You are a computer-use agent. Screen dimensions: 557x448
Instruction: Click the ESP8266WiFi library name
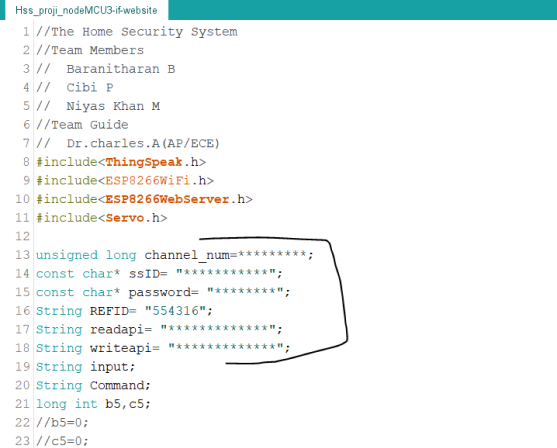point(147,180)
